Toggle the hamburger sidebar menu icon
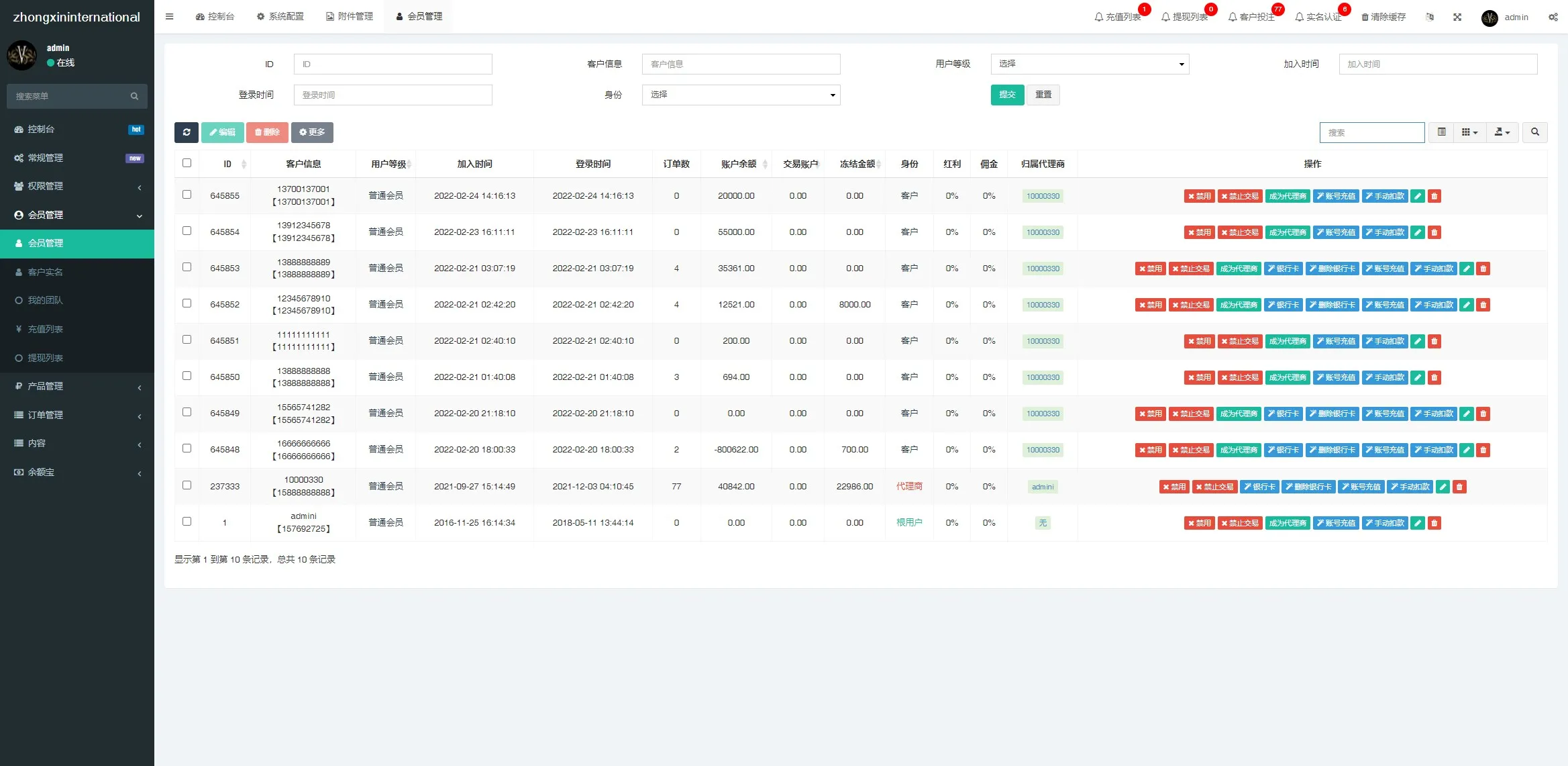The image size is (1568, 766). coord(170,17)
